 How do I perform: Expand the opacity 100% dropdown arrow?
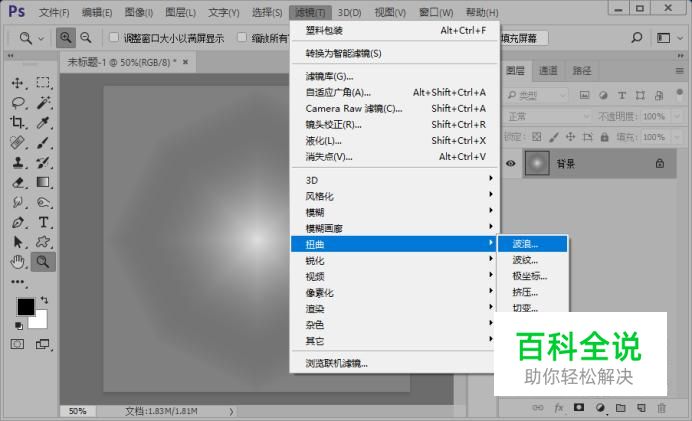(677, 117)
